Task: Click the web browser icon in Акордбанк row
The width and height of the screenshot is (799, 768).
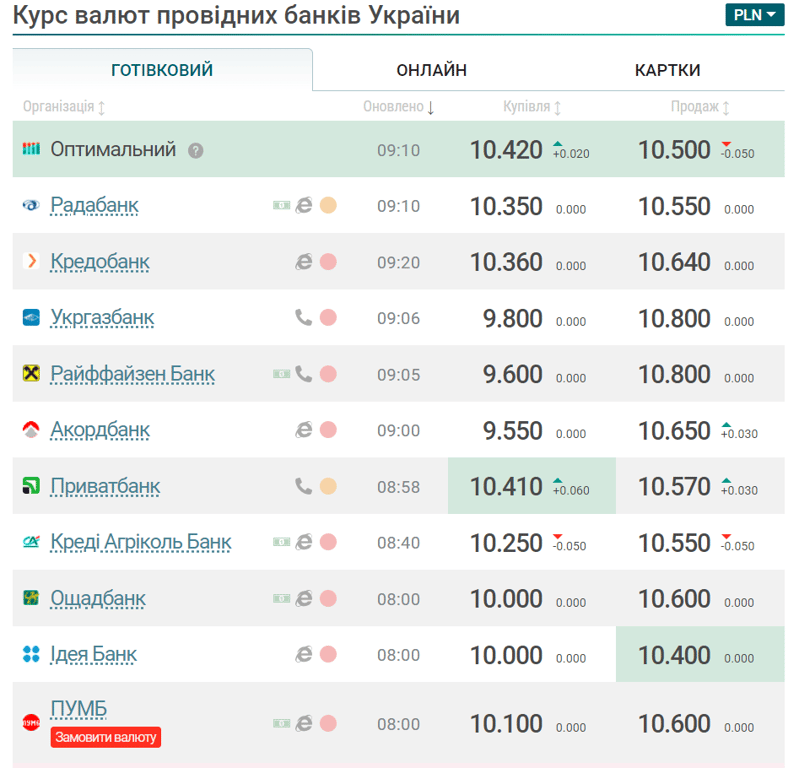Action: tap(304, 430)
